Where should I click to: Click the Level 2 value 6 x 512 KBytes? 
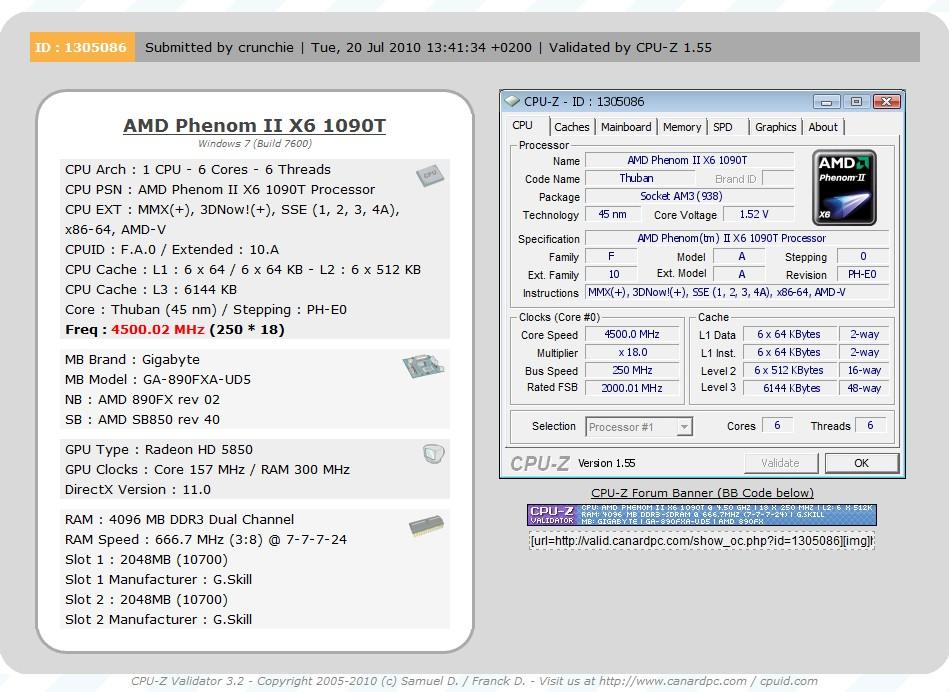789,370
